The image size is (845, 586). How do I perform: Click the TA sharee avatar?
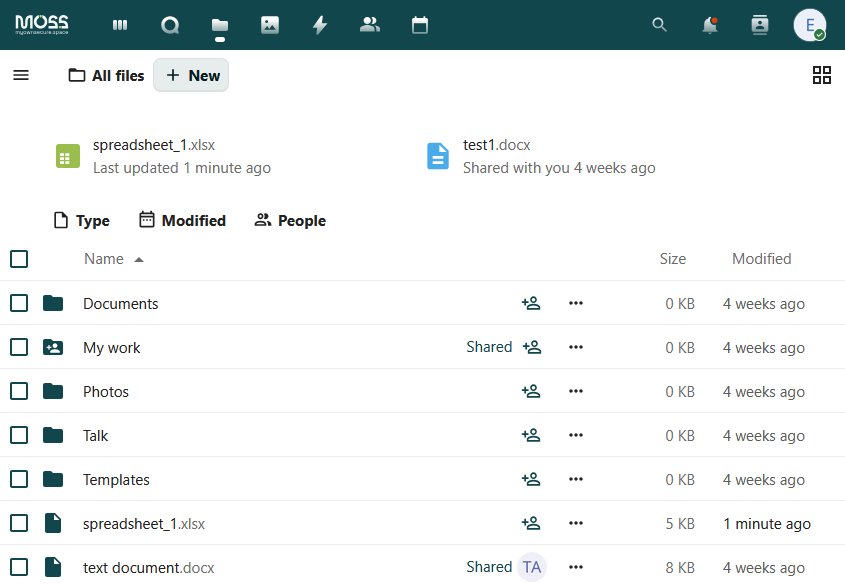532,567
